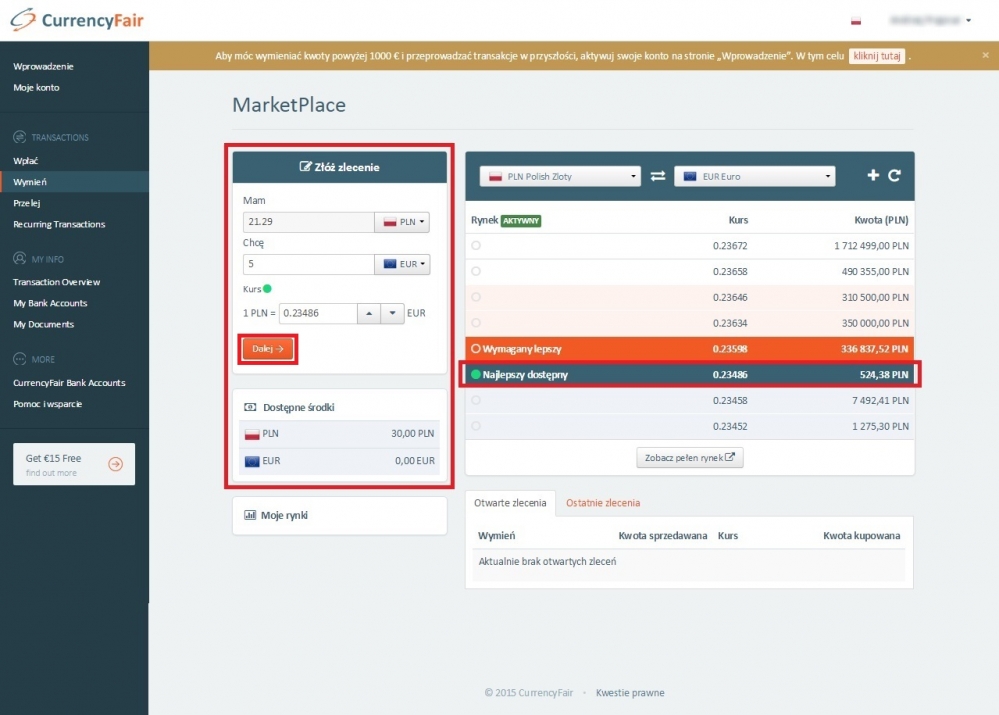Switch to the Ostatnie zlecenia tab
Screen dimensions: 999x715
(603, 503)
